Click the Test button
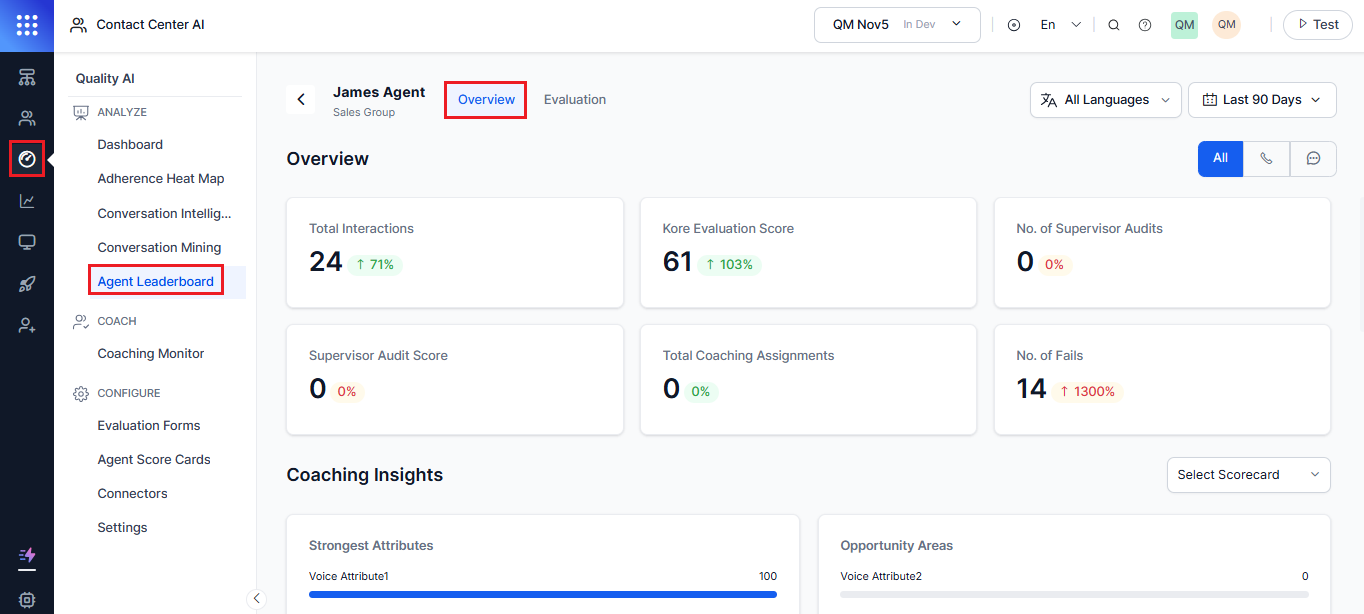1364x614 pixels. 1317,25
